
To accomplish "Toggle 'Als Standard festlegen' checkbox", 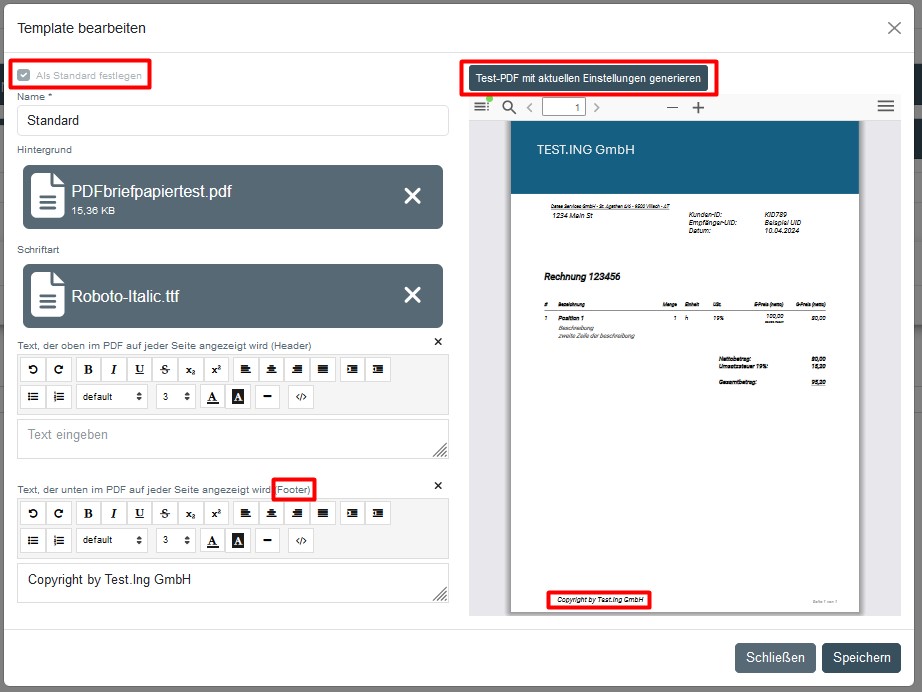I will 24,75.
